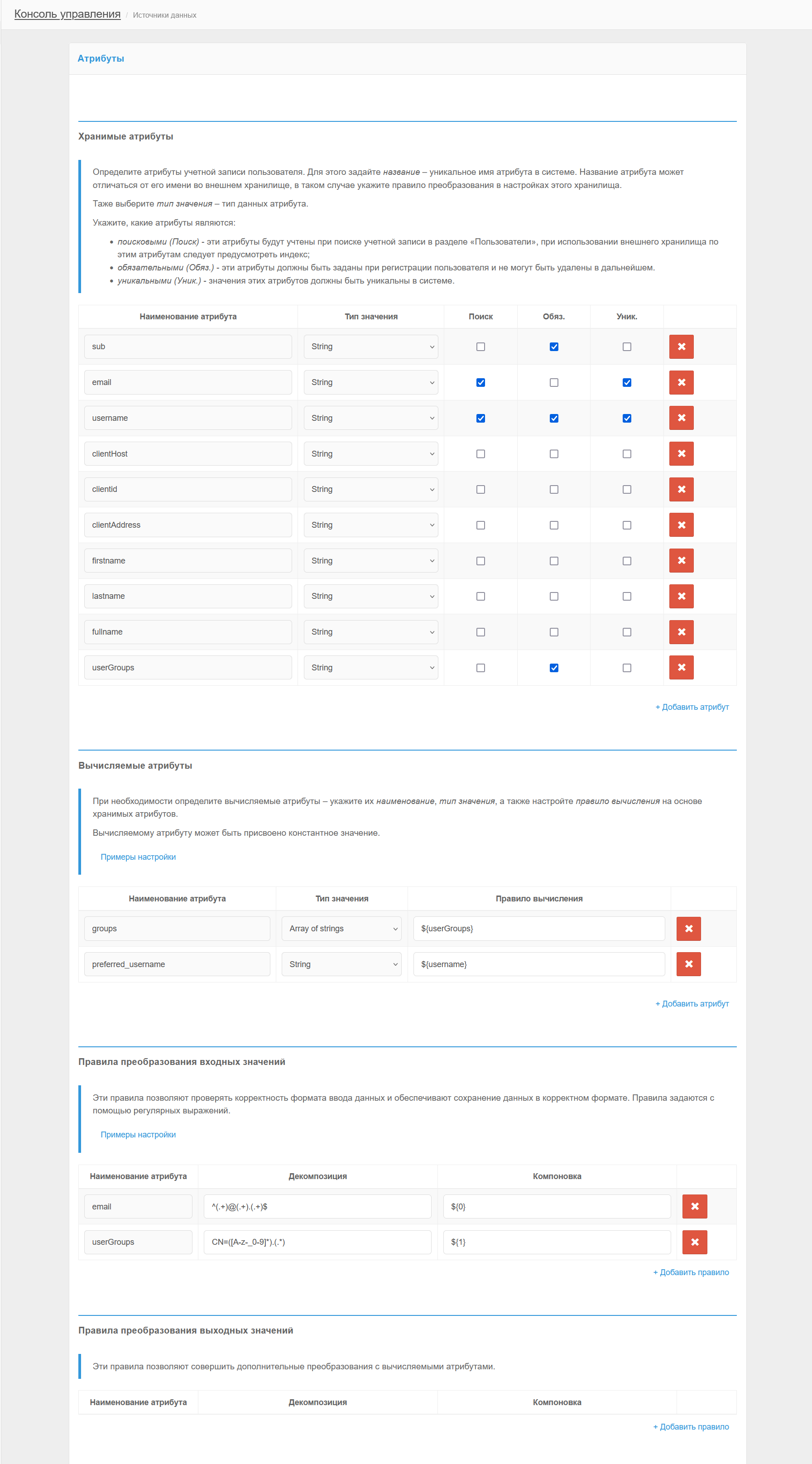Delete the userGroups stored attribute row
The height and width of the screenshot is (1464, 812).
tap(681, 667)
